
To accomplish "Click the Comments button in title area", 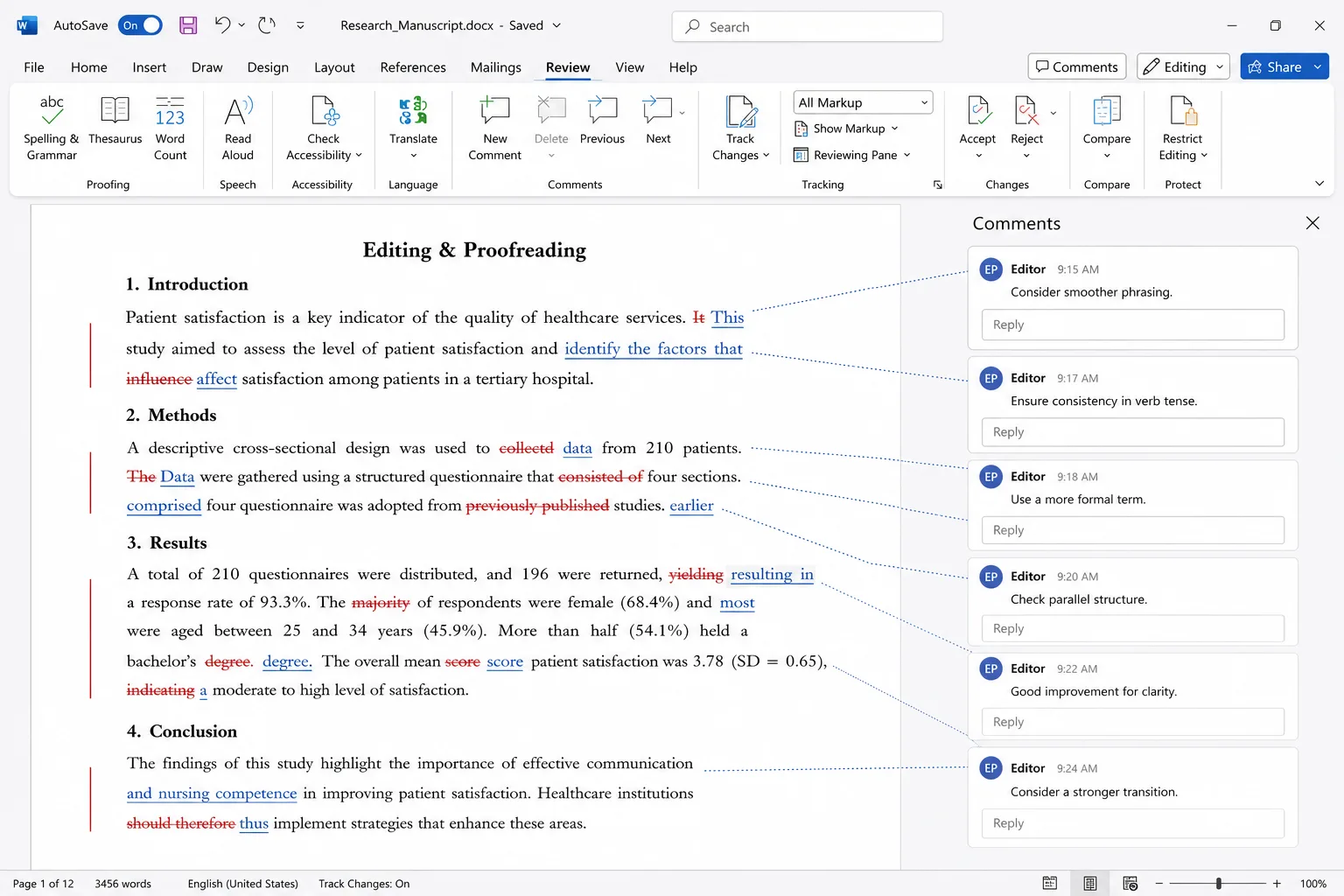I will point(1077,66).
